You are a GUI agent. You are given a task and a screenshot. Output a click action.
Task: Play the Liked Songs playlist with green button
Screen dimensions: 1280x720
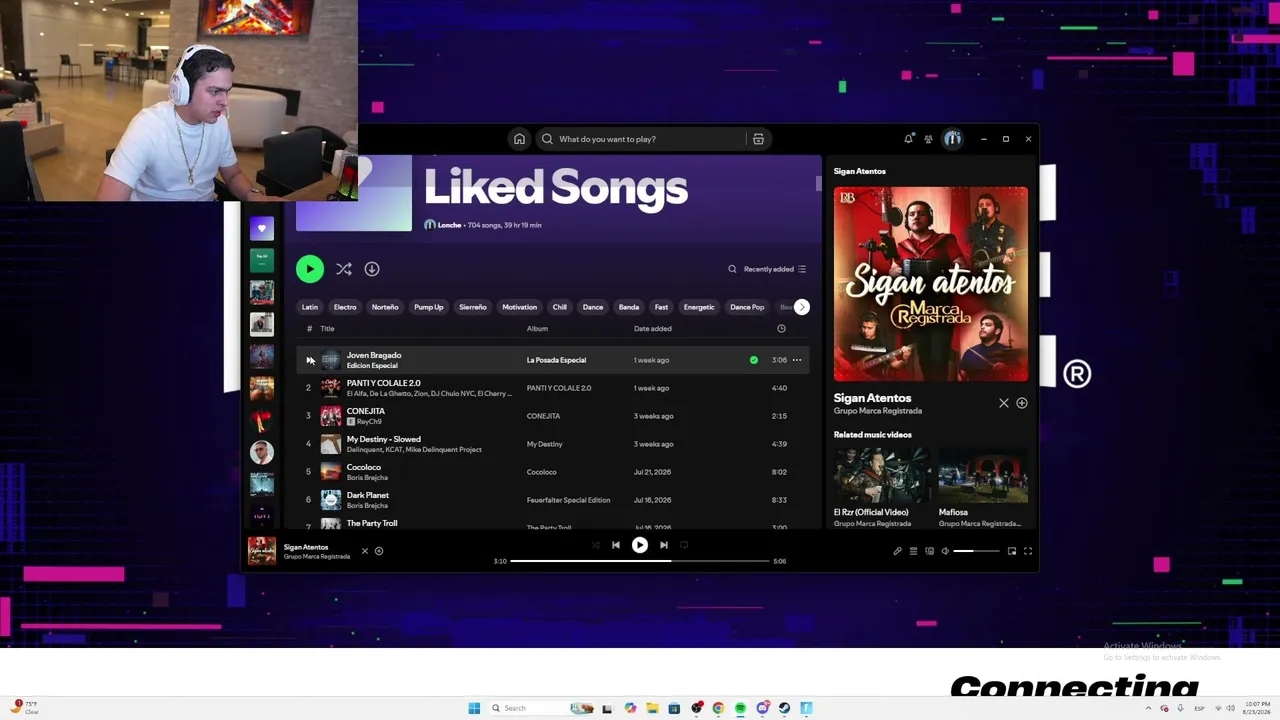(x=310, y=269)
